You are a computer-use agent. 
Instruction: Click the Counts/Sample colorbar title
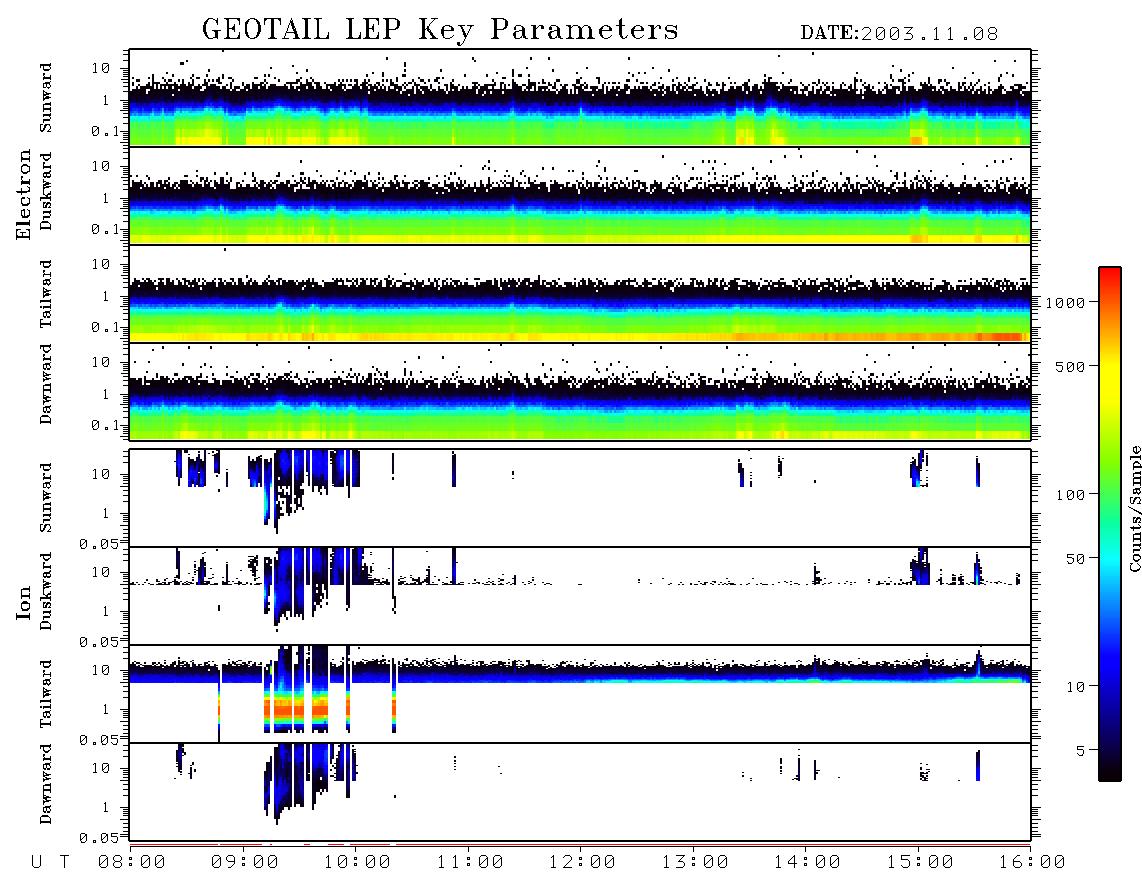pyautogui.click(x=1134, y=508)
